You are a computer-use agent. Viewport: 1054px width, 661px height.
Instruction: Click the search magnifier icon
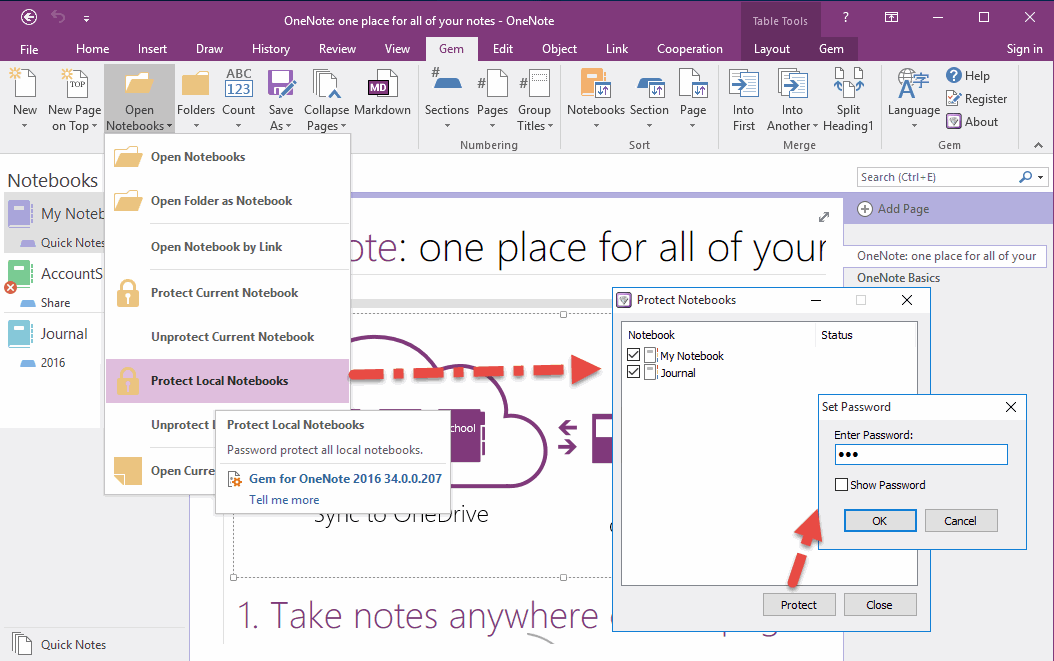1025,177
